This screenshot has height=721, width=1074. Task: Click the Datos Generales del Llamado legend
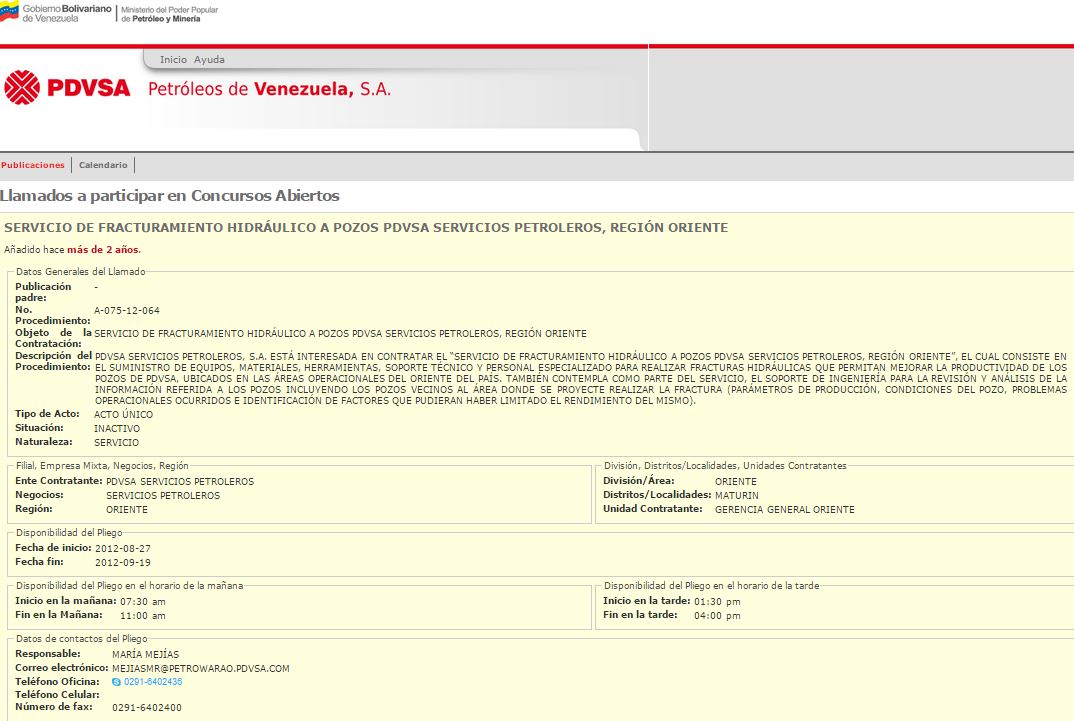(81, 272)
